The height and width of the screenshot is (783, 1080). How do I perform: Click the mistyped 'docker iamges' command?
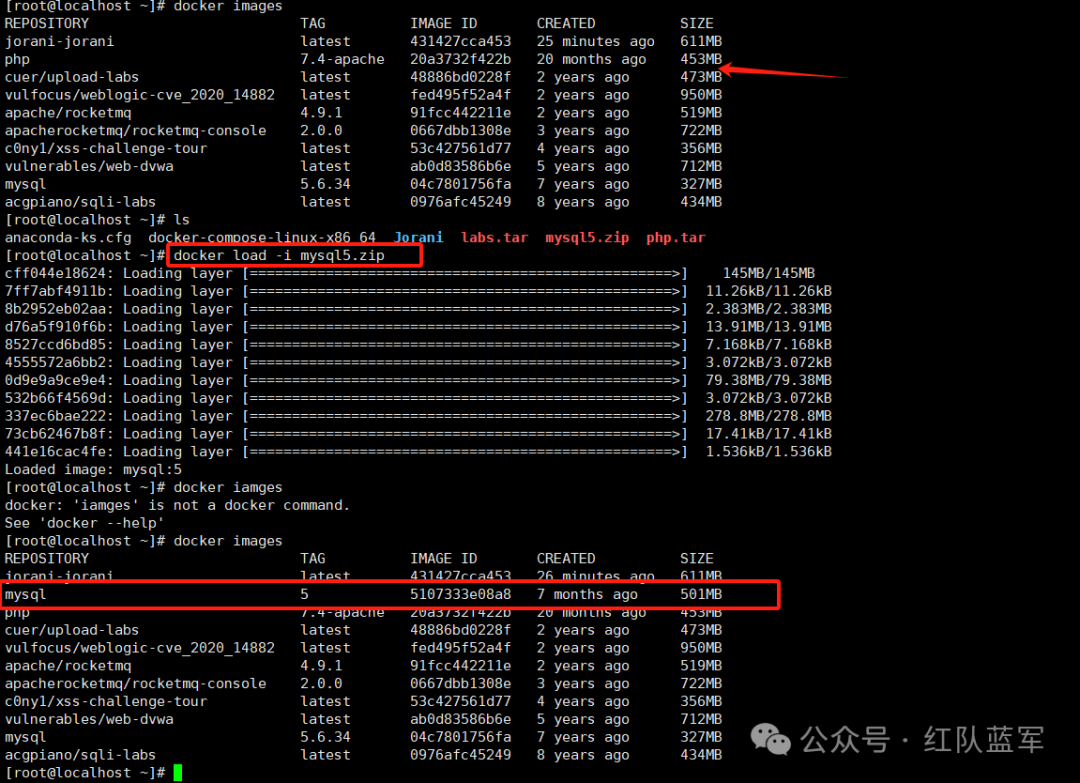pos(228,488)
